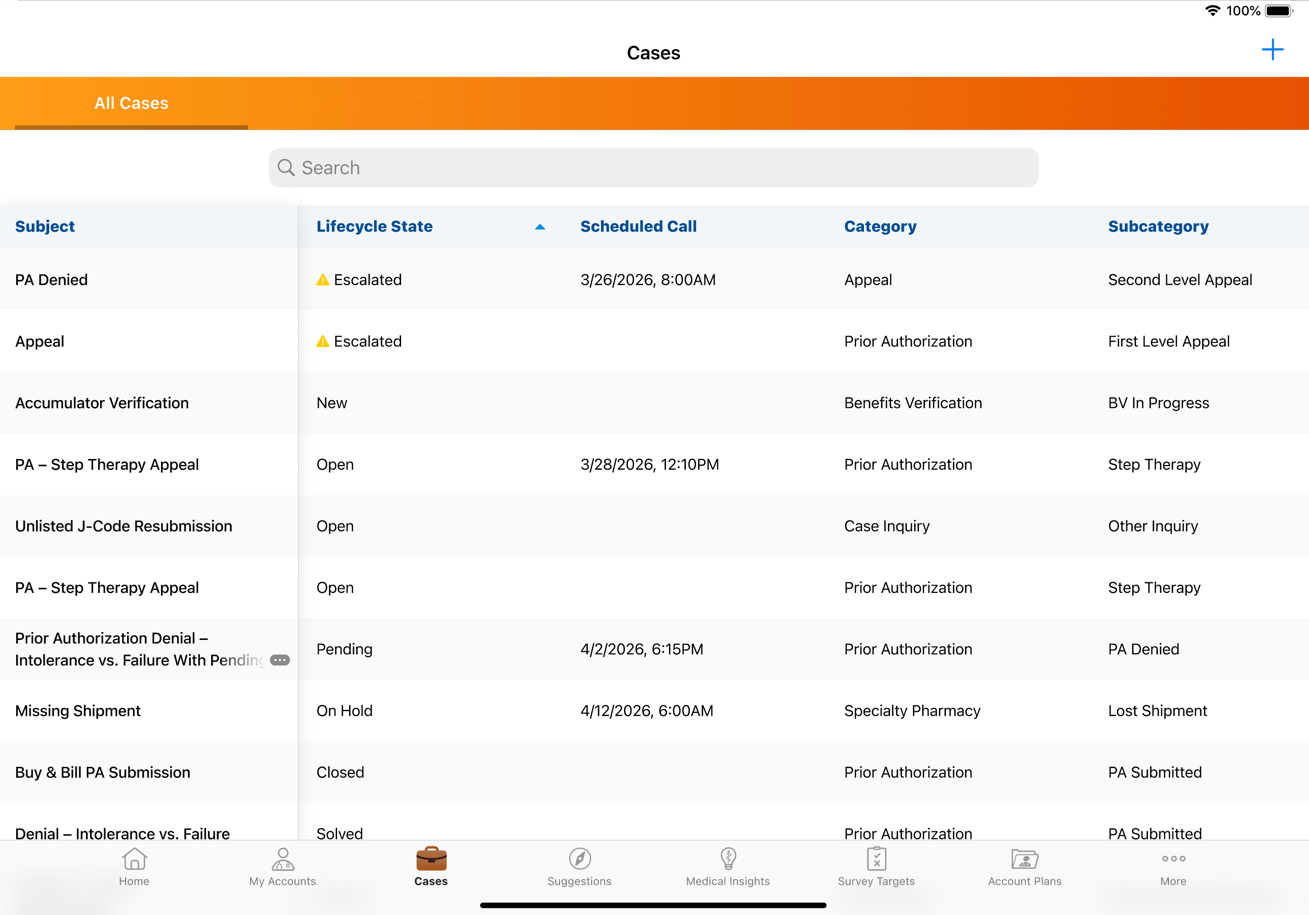Tap the plus icon to add case
The height and width of the screenshot is (915, 1309).
click(1272, 50)
